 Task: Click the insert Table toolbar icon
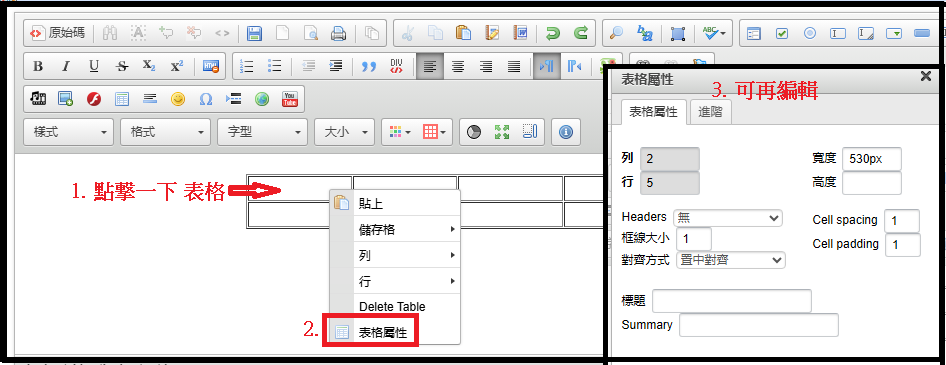point(122,99)
